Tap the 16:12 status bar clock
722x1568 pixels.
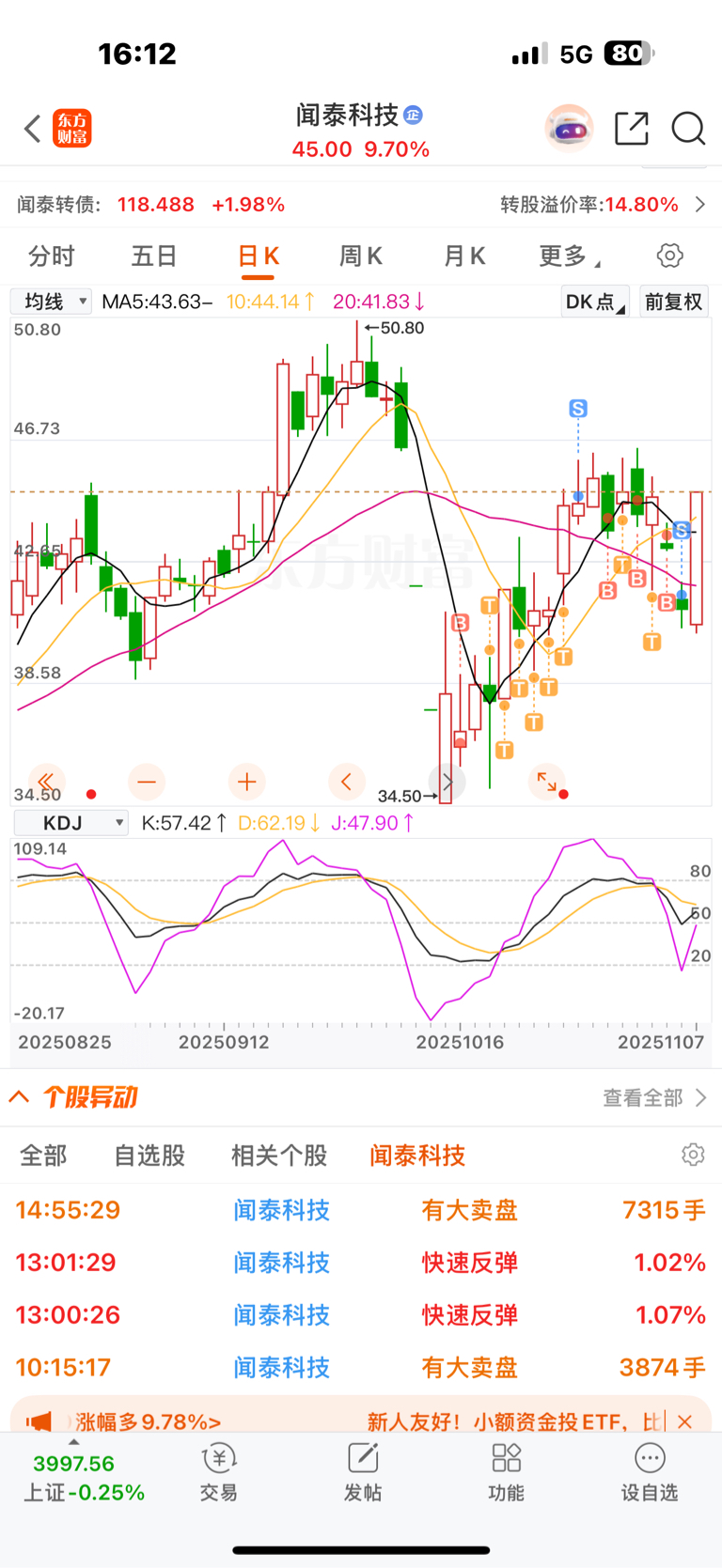pyautogui.click(x=137, y=54)
